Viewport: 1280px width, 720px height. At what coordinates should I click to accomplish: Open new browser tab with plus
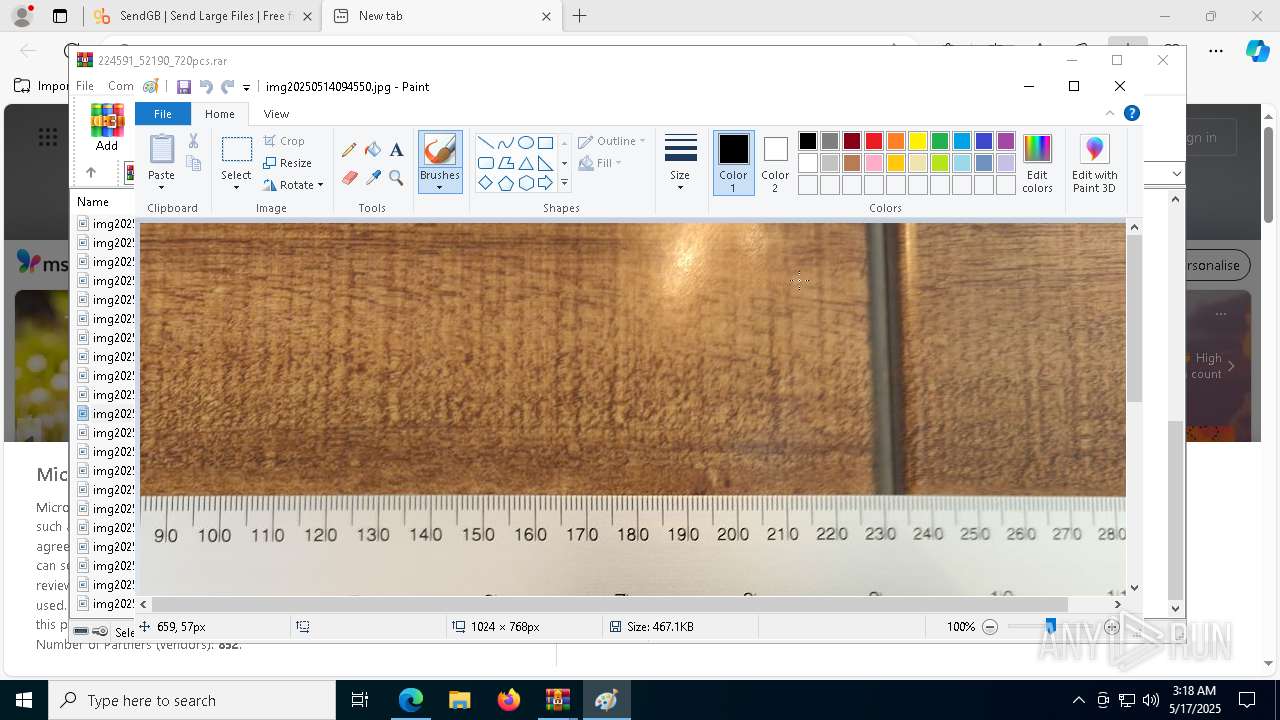click(579, 16)
